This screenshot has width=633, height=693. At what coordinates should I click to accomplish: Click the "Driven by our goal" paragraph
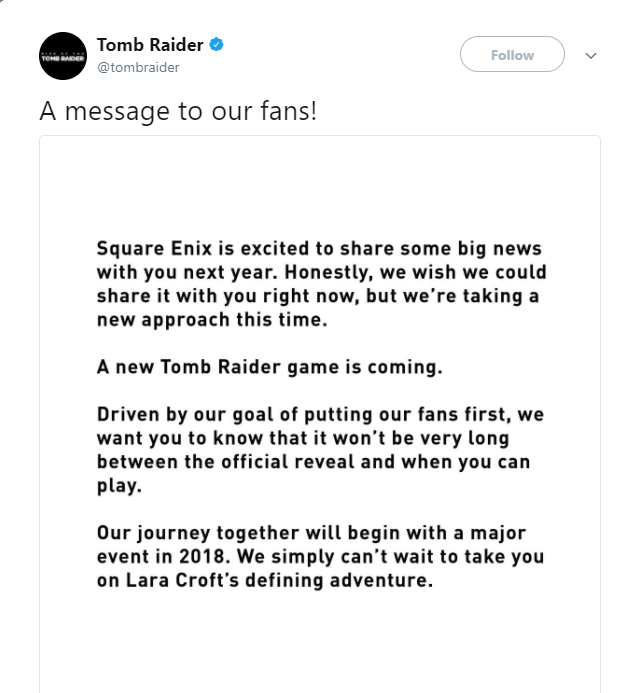point(320,449)
